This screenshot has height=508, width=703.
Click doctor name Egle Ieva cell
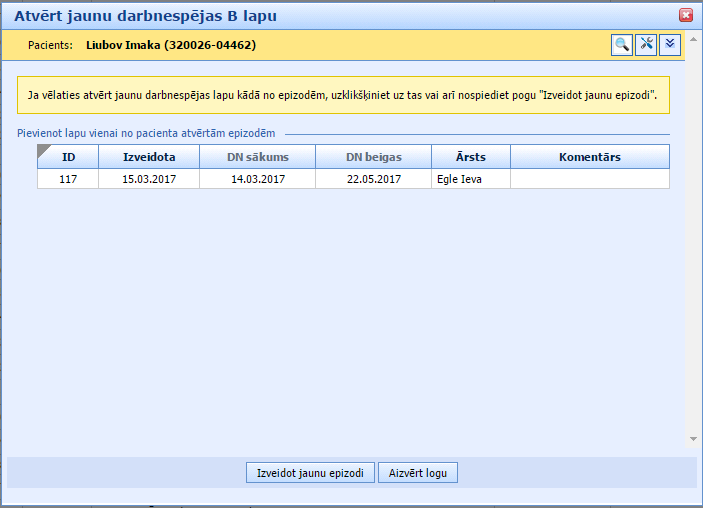click(459, 179)
